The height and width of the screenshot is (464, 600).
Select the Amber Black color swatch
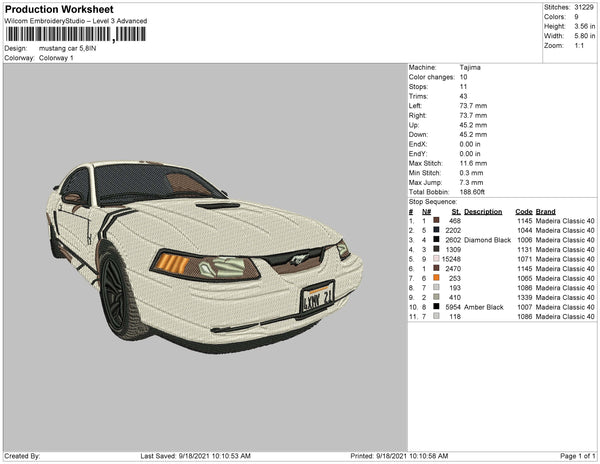tap(436, 306)
